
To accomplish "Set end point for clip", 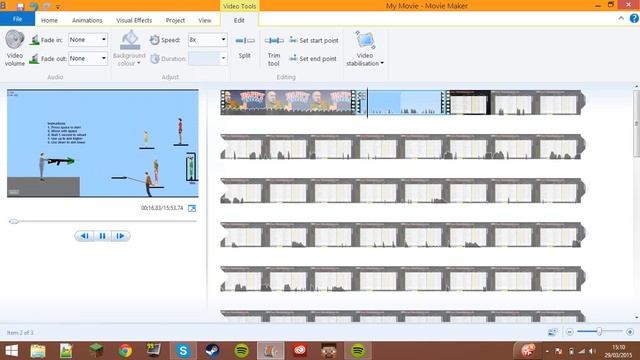I will pos(313,59).
